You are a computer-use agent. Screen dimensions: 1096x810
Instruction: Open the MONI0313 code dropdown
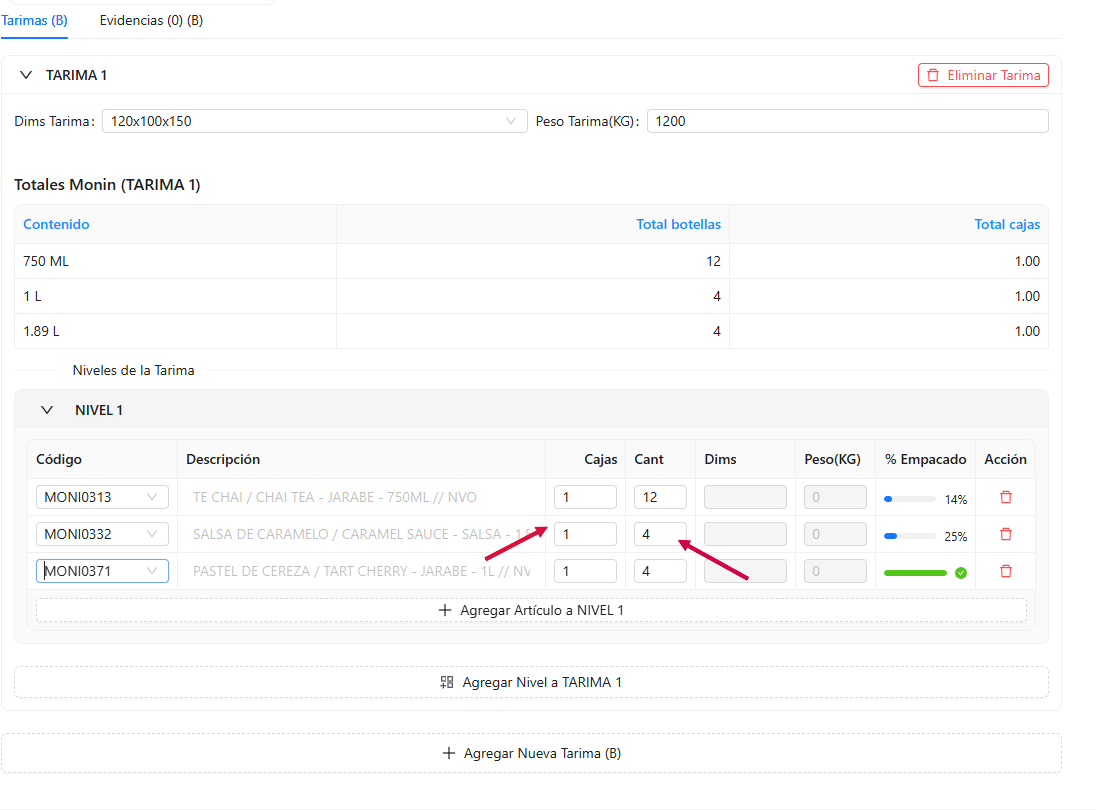102,497
